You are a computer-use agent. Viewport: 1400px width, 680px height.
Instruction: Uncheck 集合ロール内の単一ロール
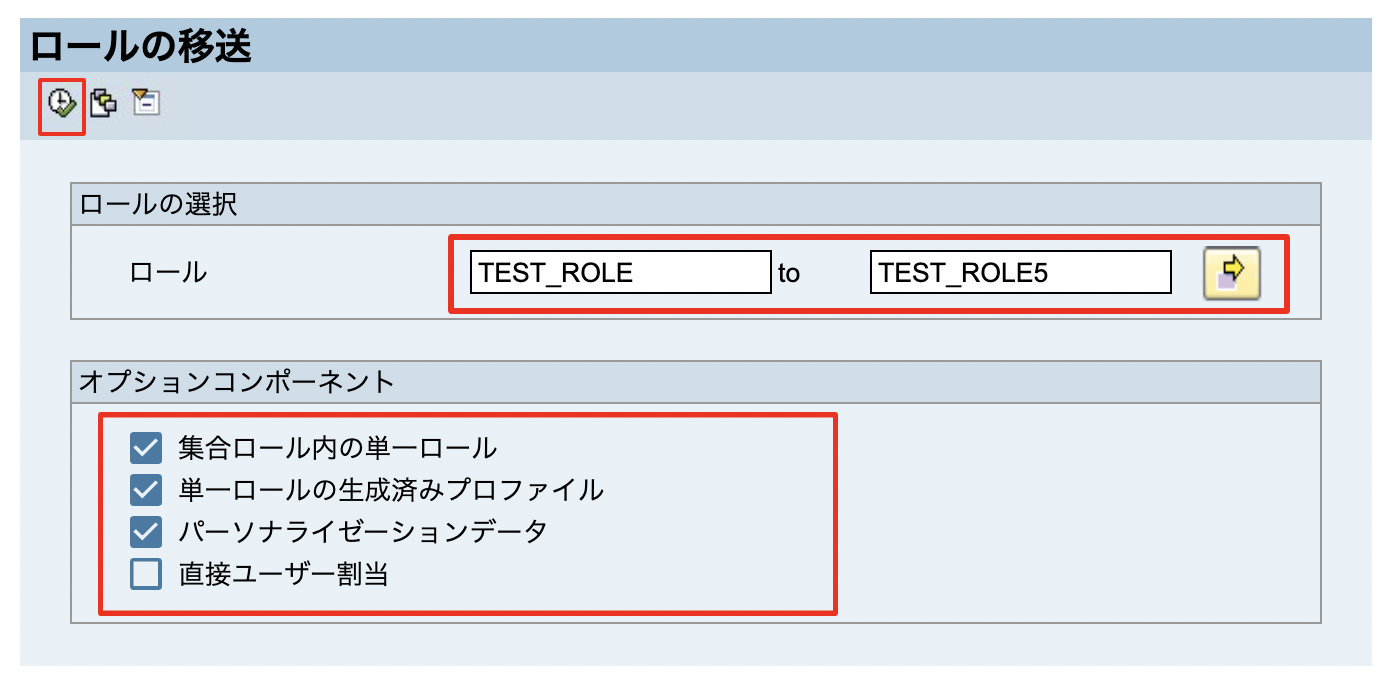pyautogui.click(x=145, y=447)
